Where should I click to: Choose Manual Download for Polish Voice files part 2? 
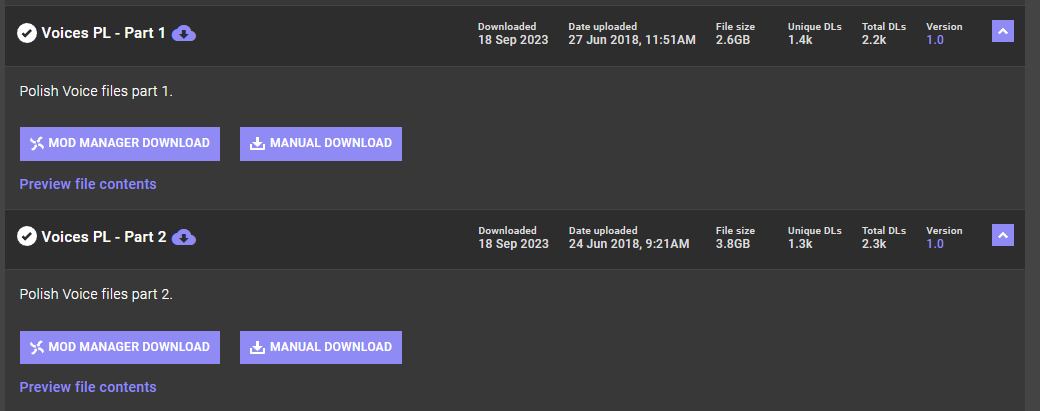(x=321, y=347)
